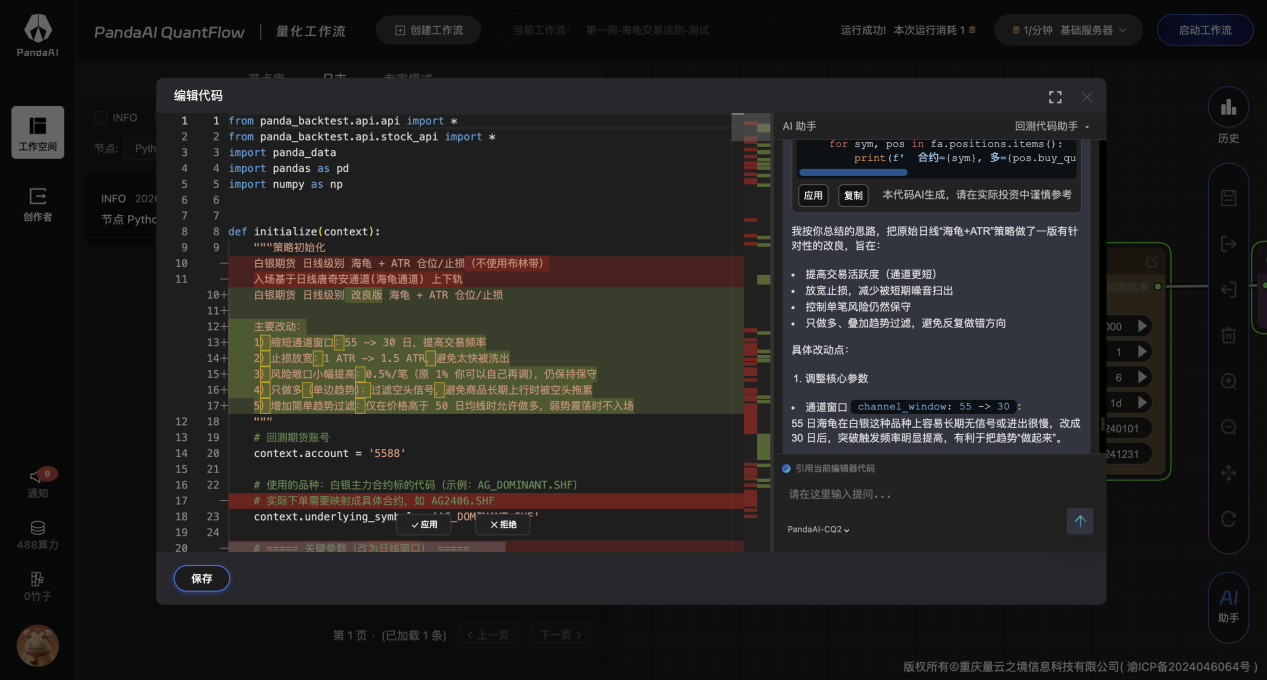
Task: Click AI heading 1. 调整核心参数
Action: (831, 378)
